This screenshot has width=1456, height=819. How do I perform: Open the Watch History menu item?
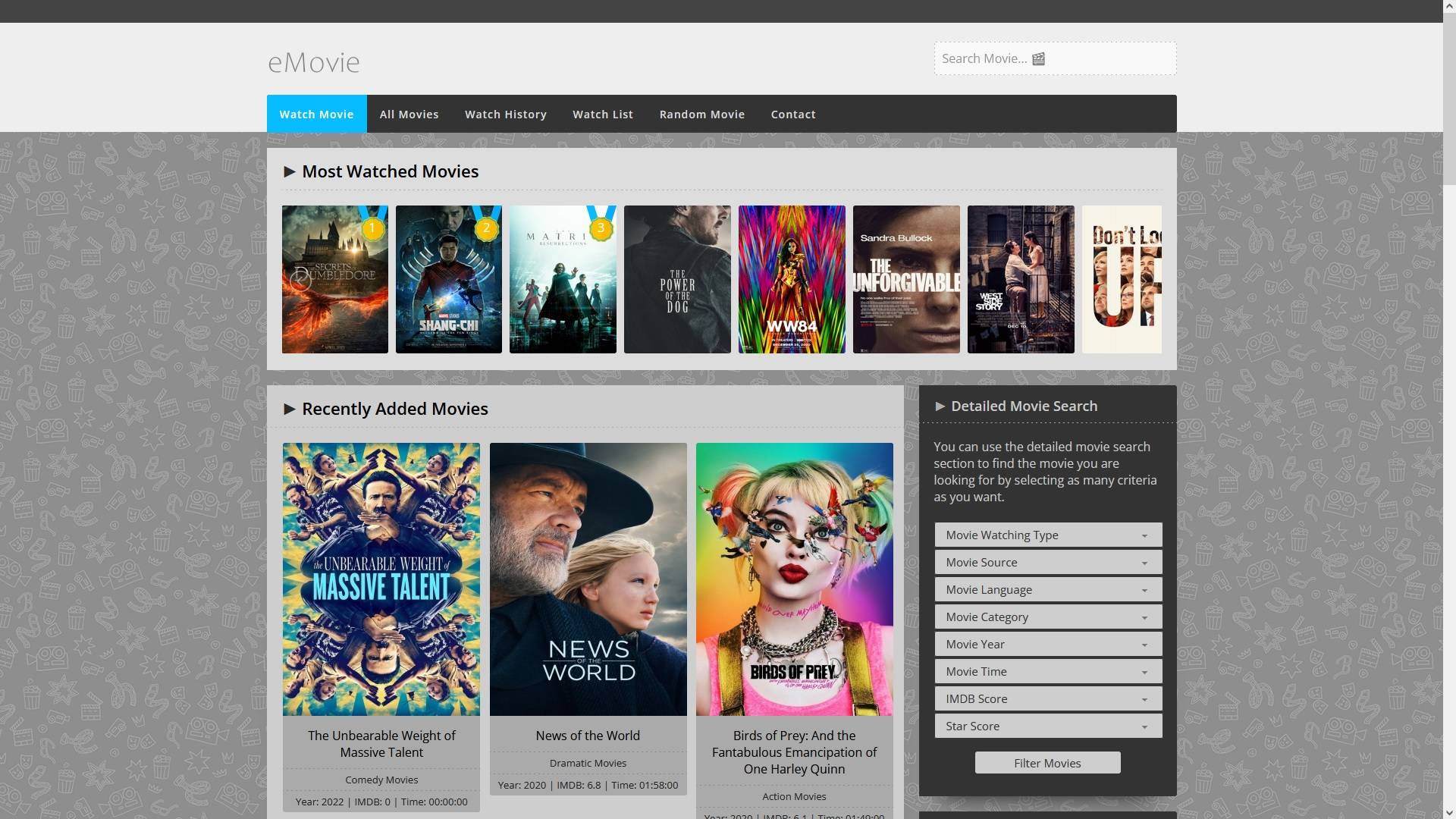pos(505,115)
